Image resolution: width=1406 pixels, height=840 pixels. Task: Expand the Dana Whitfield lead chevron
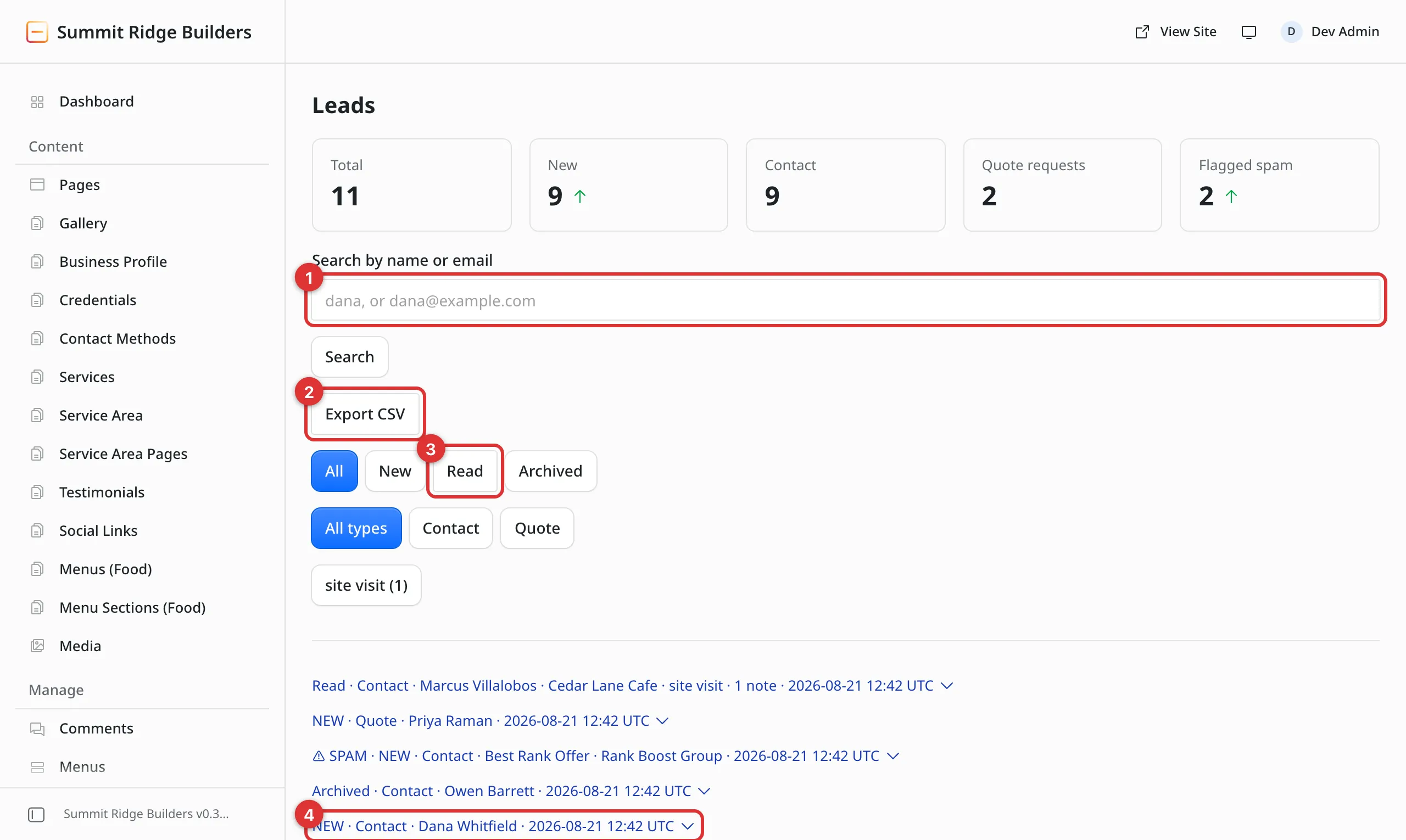pyautogui.click(x=688, y=826)
